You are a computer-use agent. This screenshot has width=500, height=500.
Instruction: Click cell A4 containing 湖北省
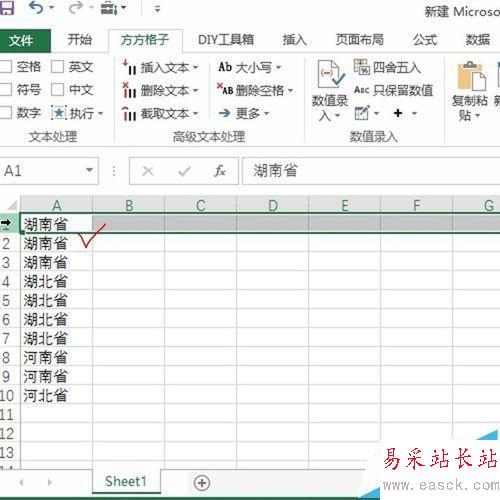(x=56, y=282)
